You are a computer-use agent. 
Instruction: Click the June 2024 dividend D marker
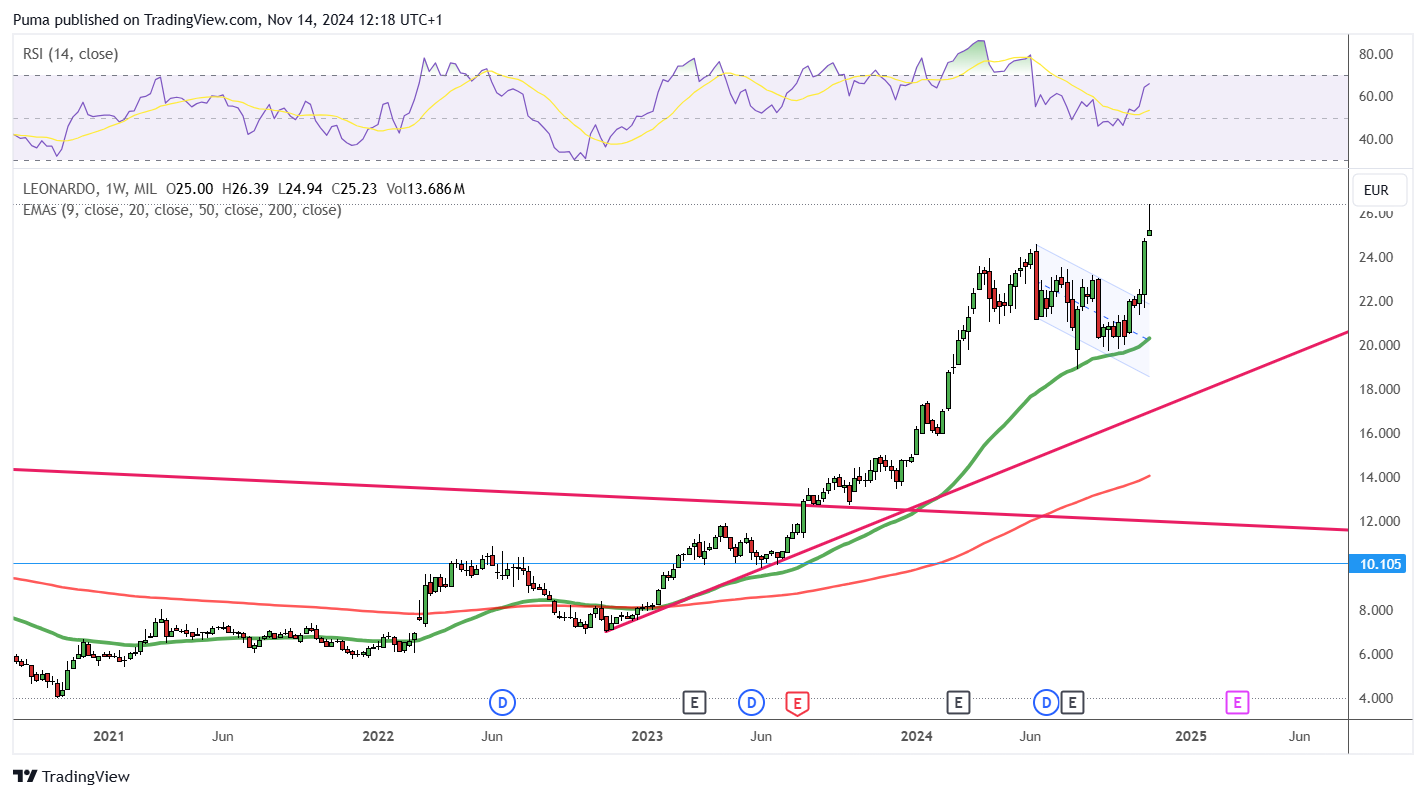pos(1047,703)
